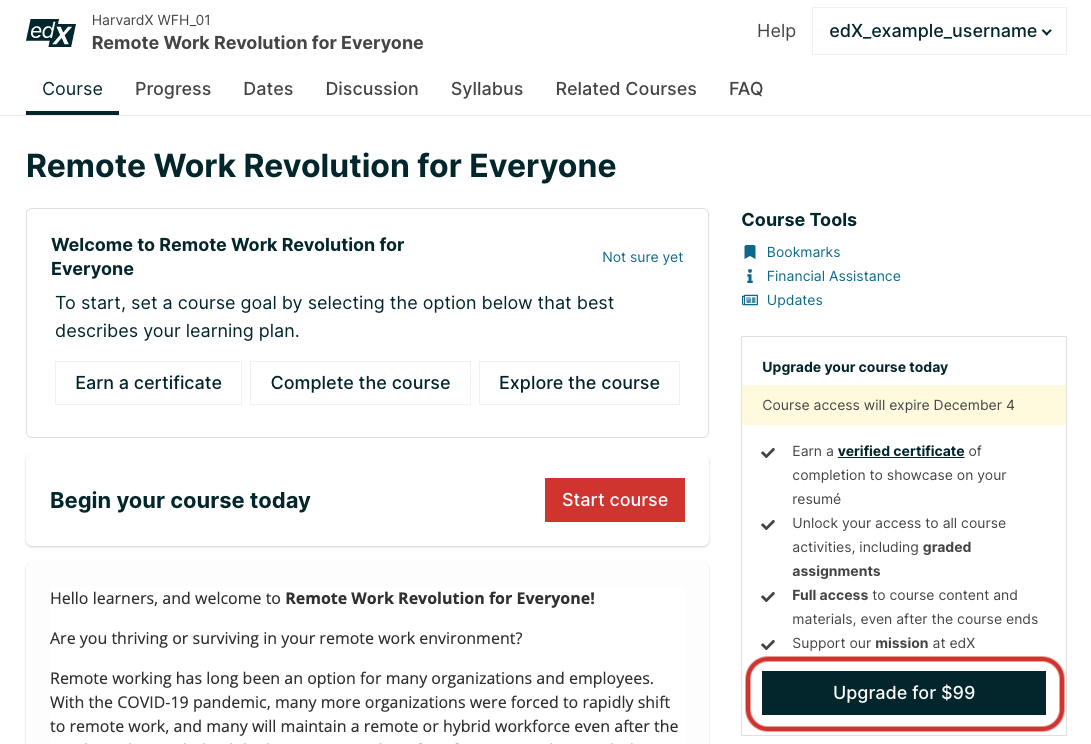
Task: Select the Earn a certificate goal
Action: click(x=148, y=383)
